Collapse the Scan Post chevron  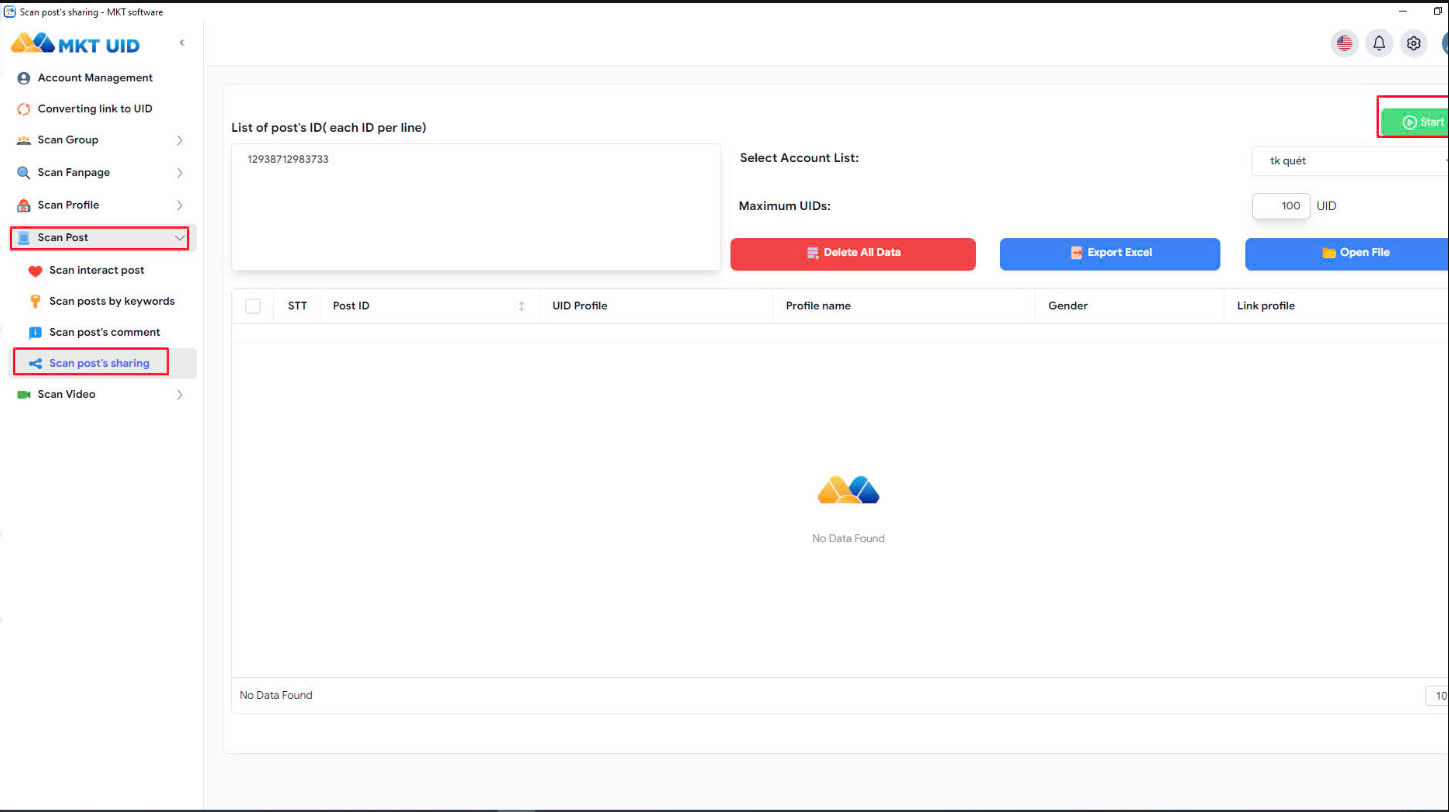click(179, 238)
